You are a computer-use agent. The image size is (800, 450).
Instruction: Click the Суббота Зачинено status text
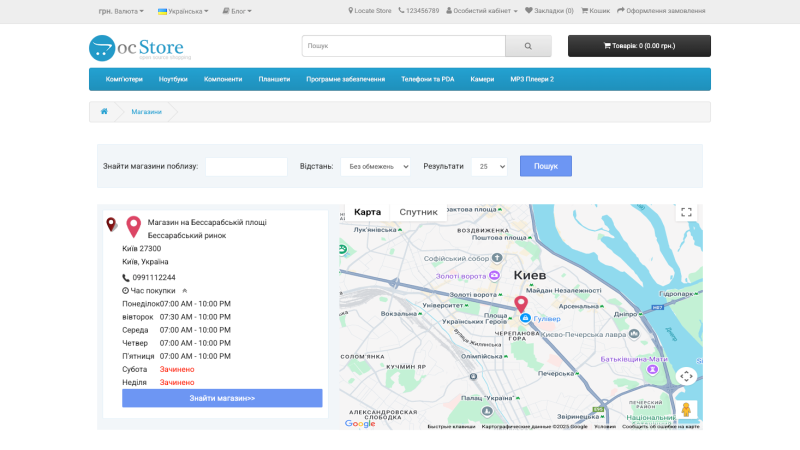point(177,369)
